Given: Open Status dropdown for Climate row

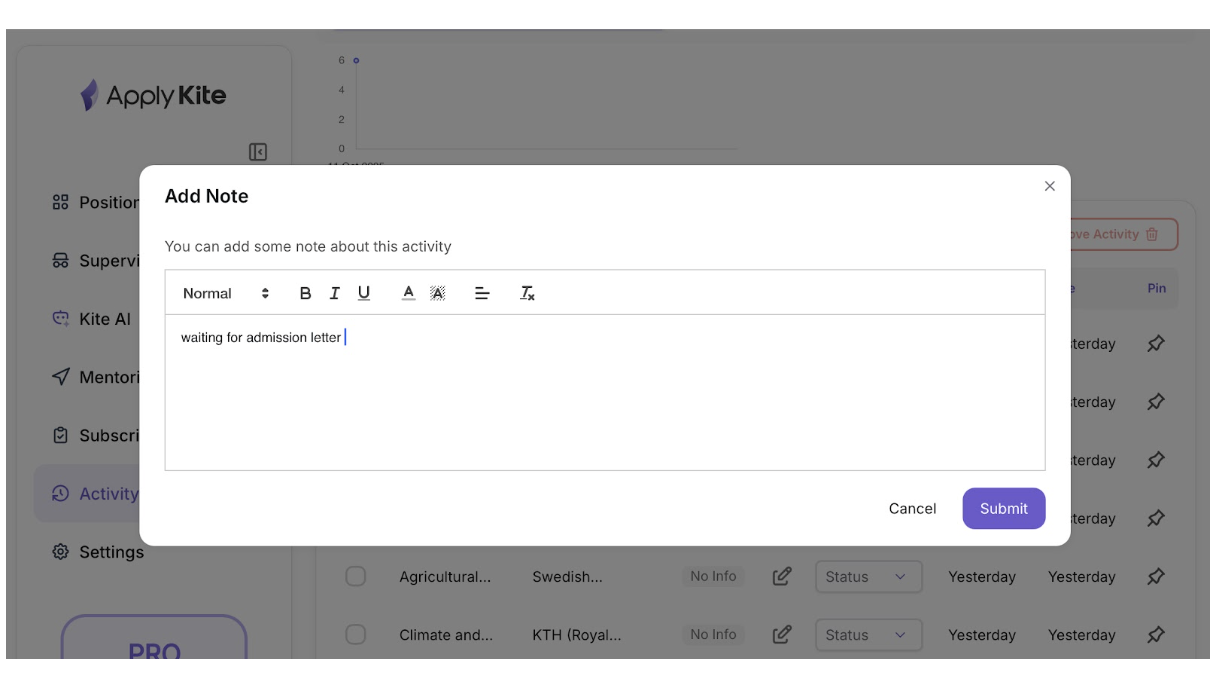Looking at the screenshot, I should pyautogui.click(x=867, y=635).
